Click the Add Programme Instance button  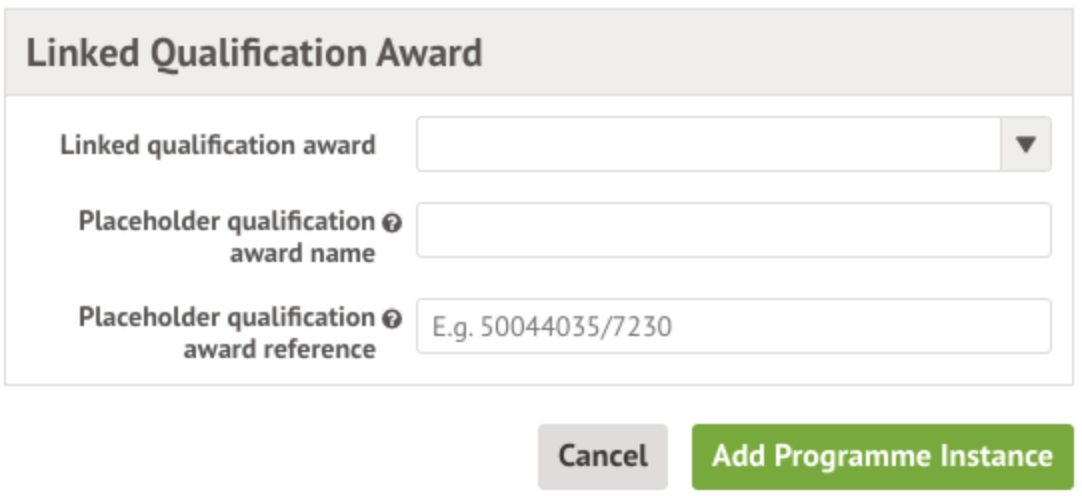882,456
